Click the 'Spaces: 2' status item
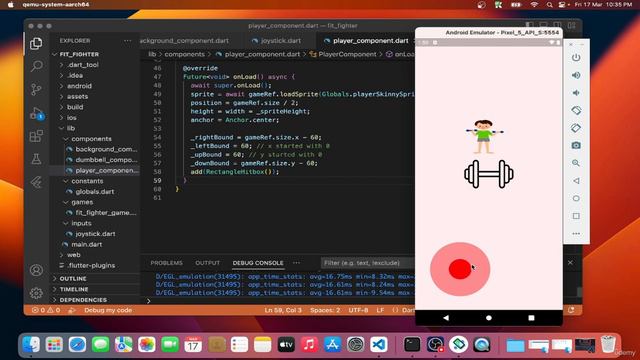This screenshot has width=640, height=360. [x=325, y=310]
